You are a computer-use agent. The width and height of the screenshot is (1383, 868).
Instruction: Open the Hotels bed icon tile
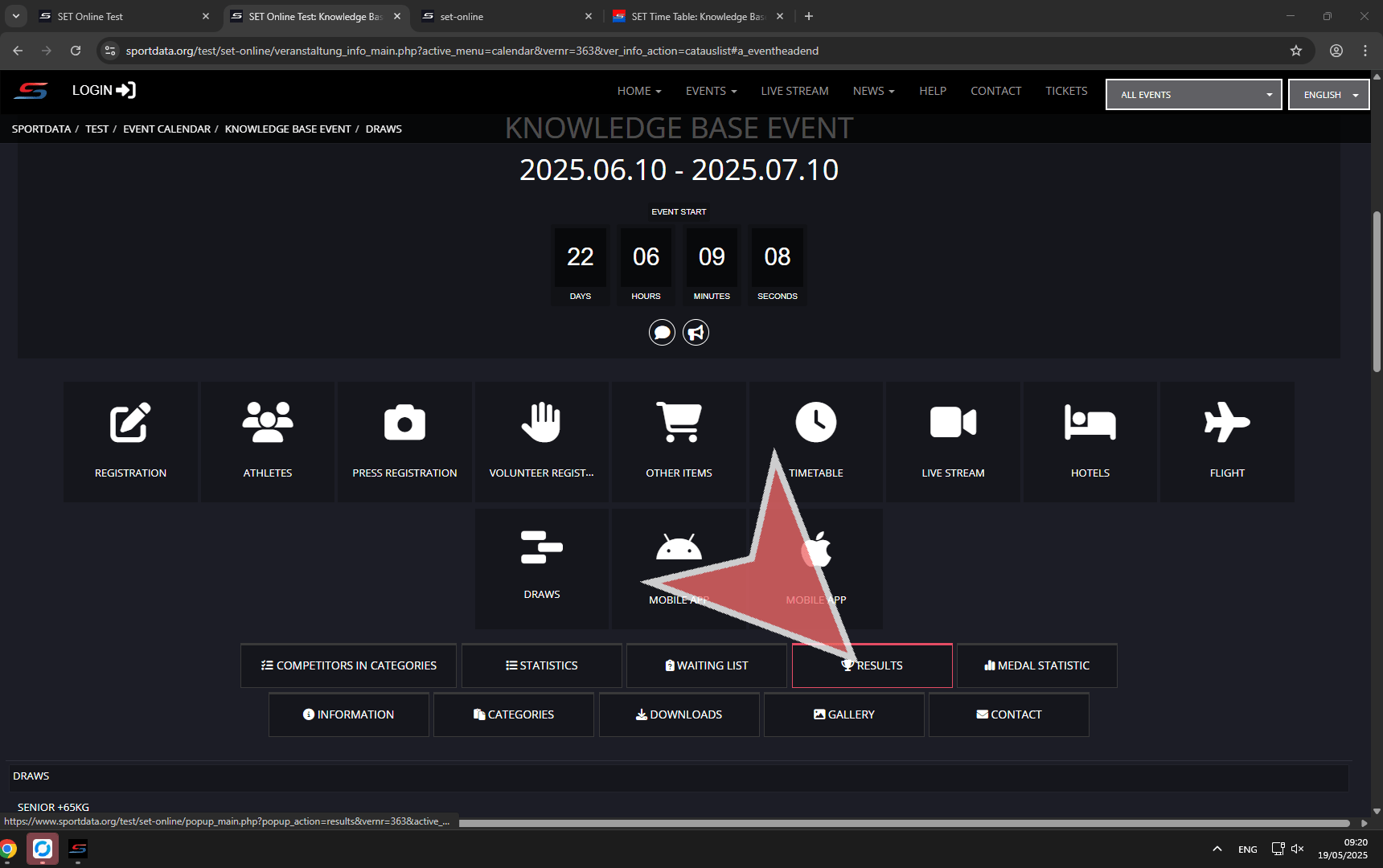(1090, 423)
